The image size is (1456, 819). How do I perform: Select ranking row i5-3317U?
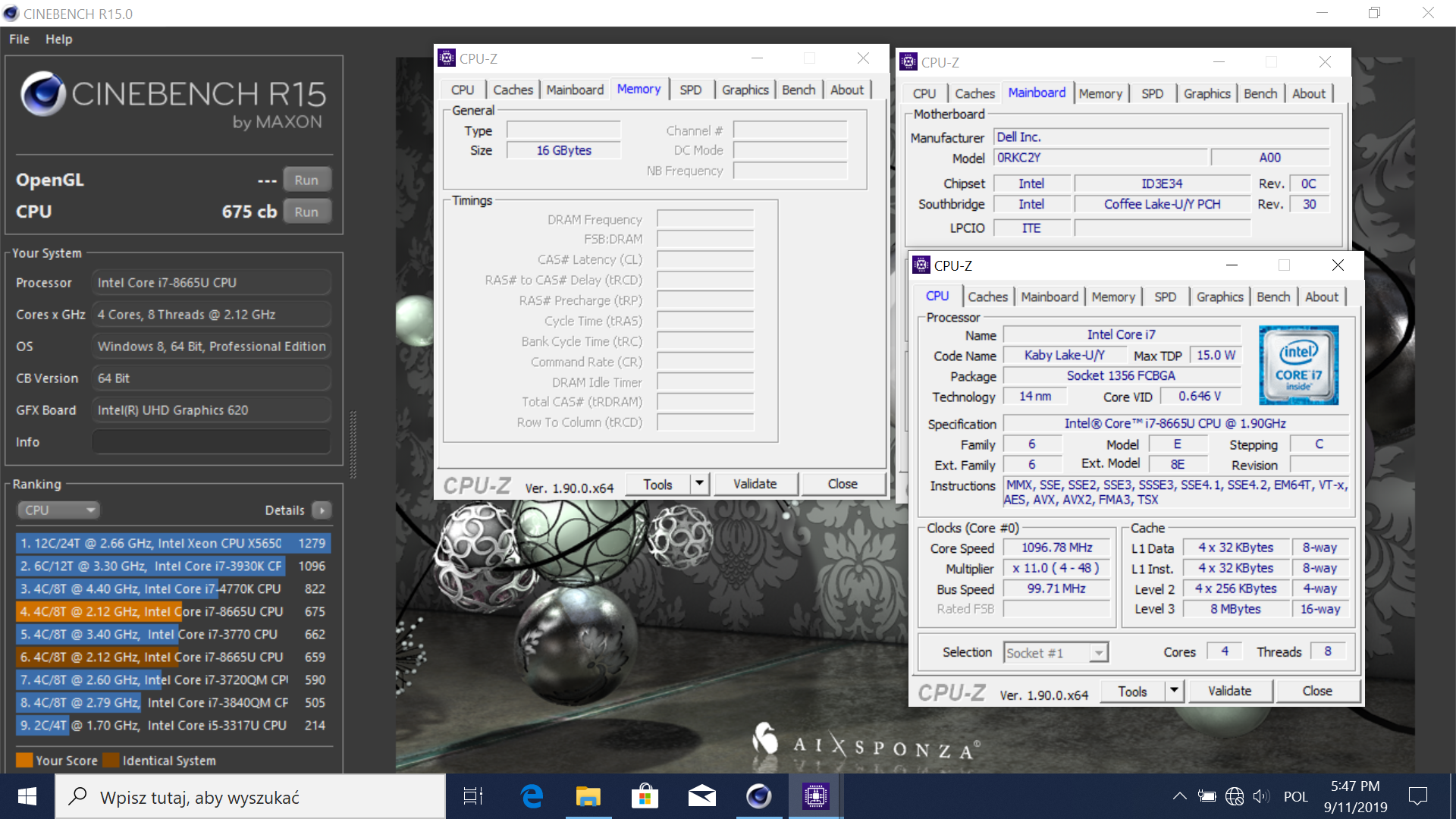(x=173, y=725)
